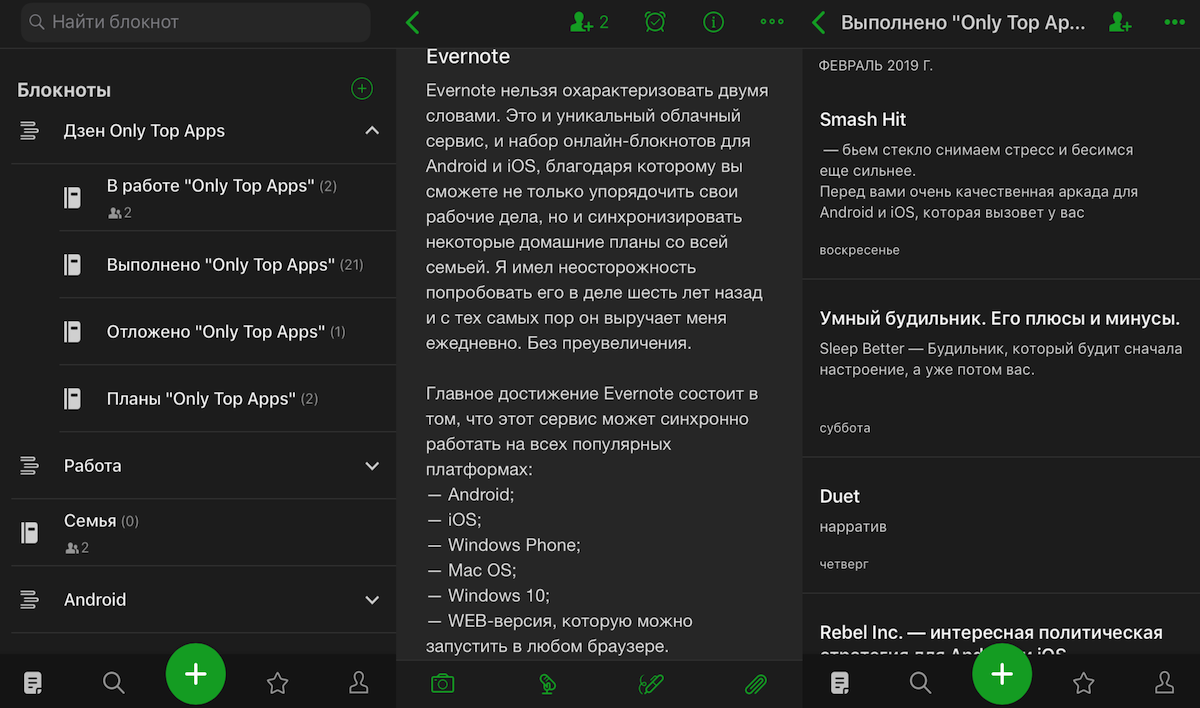Collapse the Дзен Only Top Apps stack
This screenshot has width=1200, height=708.
372,131
